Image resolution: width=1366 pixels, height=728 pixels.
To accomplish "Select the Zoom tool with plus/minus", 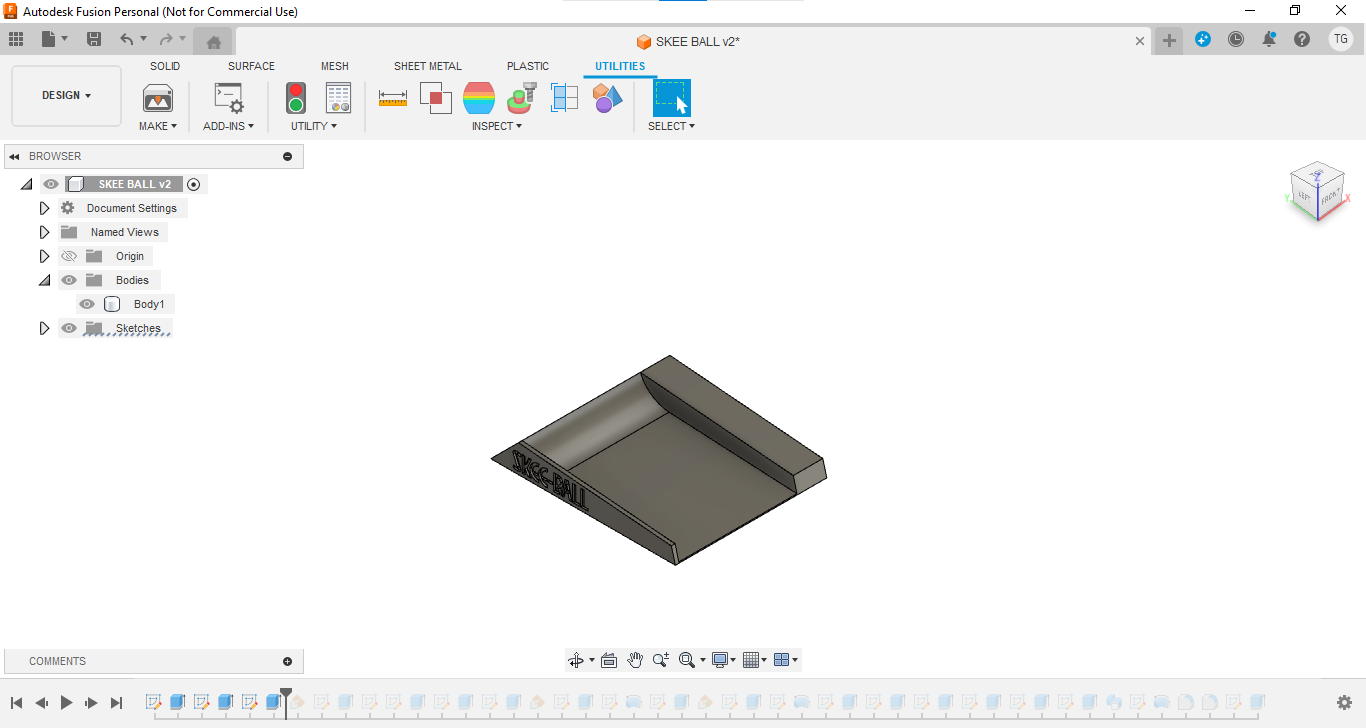I will (x=660, y=660).
